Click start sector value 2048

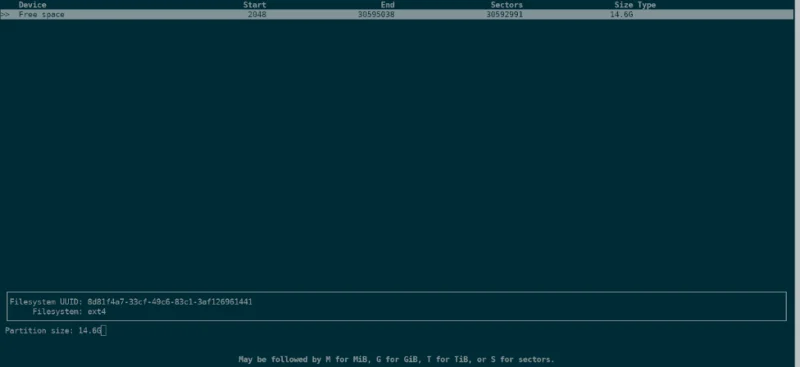click(257, 15)
